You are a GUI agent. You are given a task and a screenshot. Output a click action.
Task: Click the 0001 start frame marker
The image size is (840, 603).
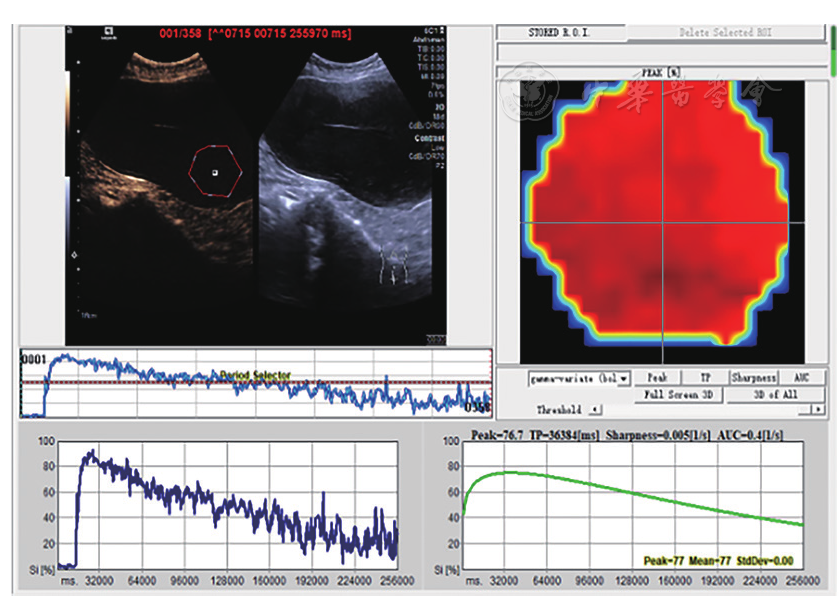pyautogui.click(x=35, y=358)
